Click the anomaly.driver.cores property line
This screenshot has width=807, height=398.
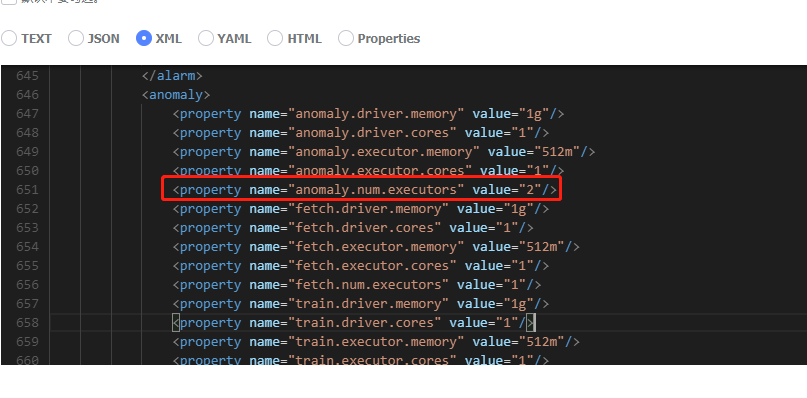point(361,133)
